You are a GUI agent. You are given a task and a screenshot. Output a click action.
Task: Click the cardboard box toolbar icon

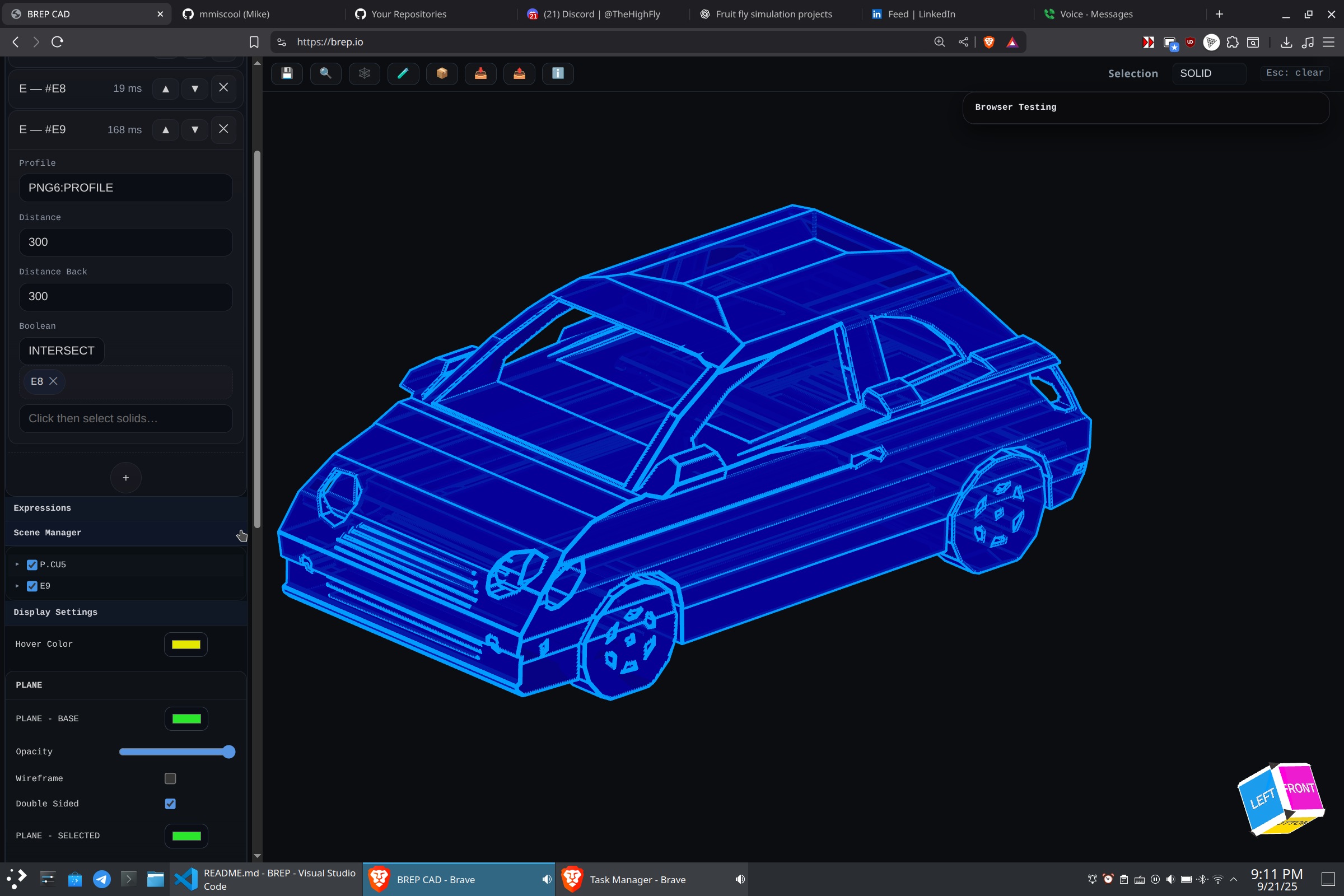click(442, 73)
